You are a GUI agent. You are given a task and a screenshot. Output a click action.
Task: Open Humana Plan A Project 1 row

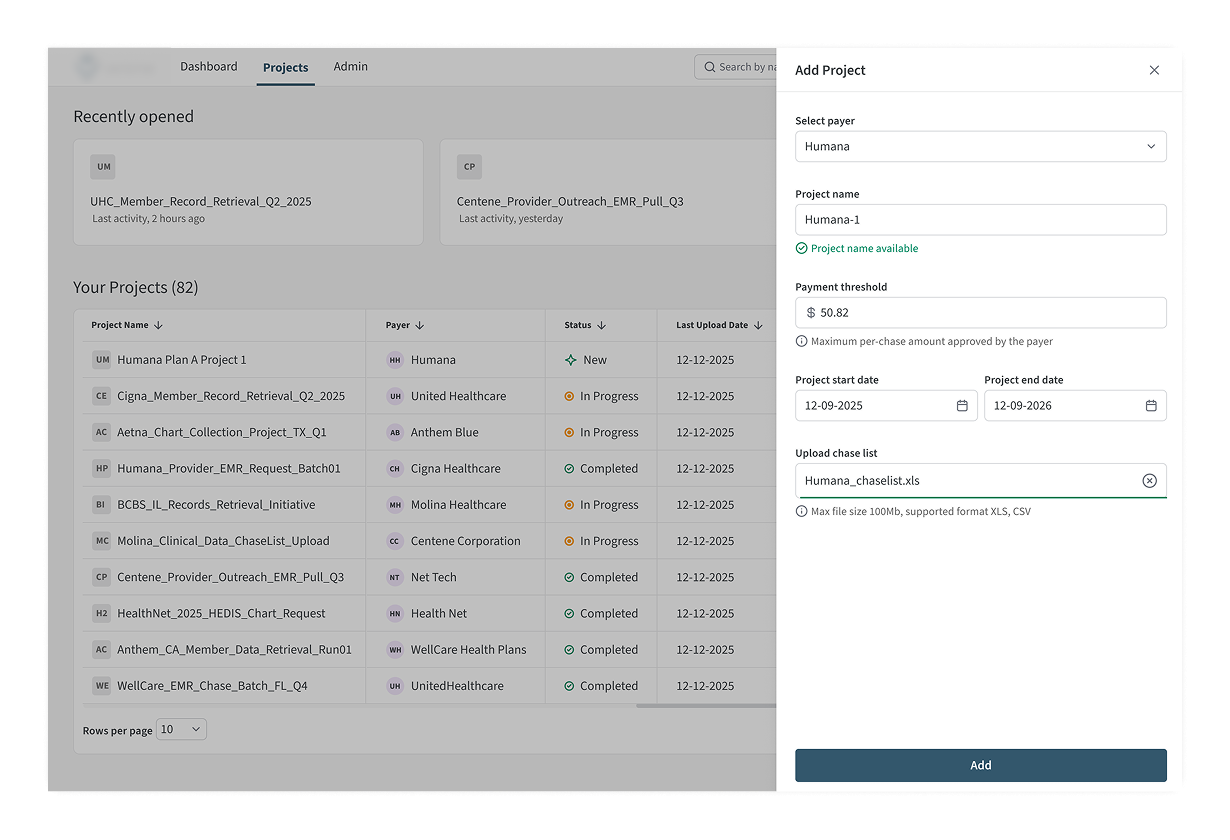[x=181, y=360]
